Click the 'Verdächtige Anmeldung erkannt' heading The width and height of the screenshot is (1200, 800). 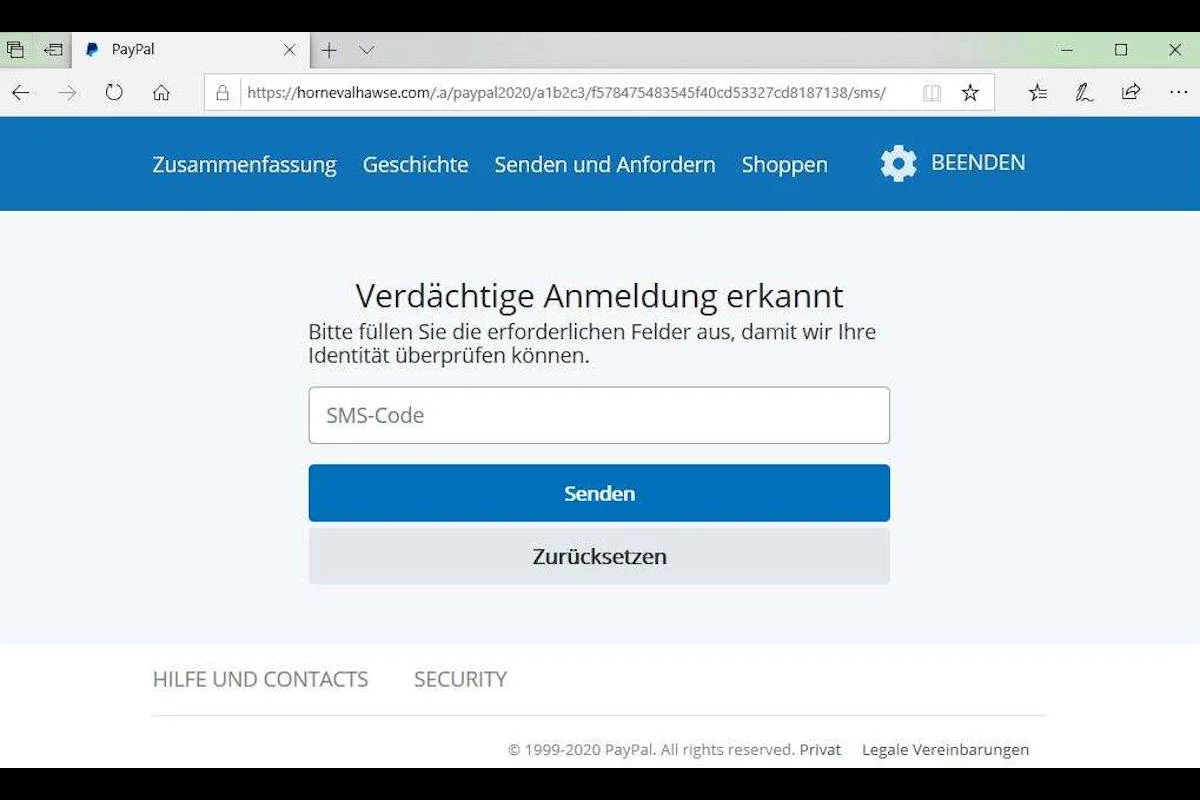coord(599,296)
